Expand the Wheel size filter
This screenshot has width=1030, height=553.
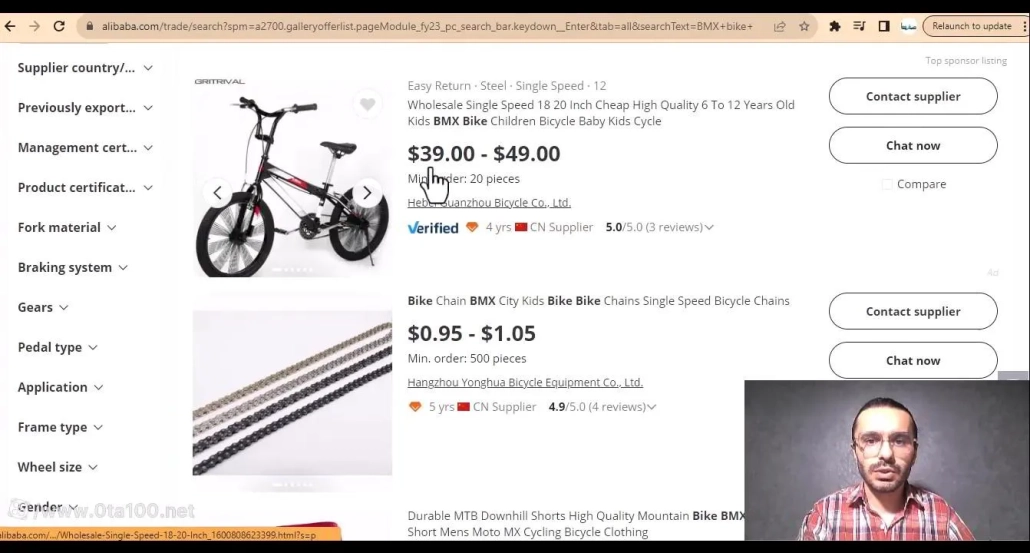click(x=57, y=467)
